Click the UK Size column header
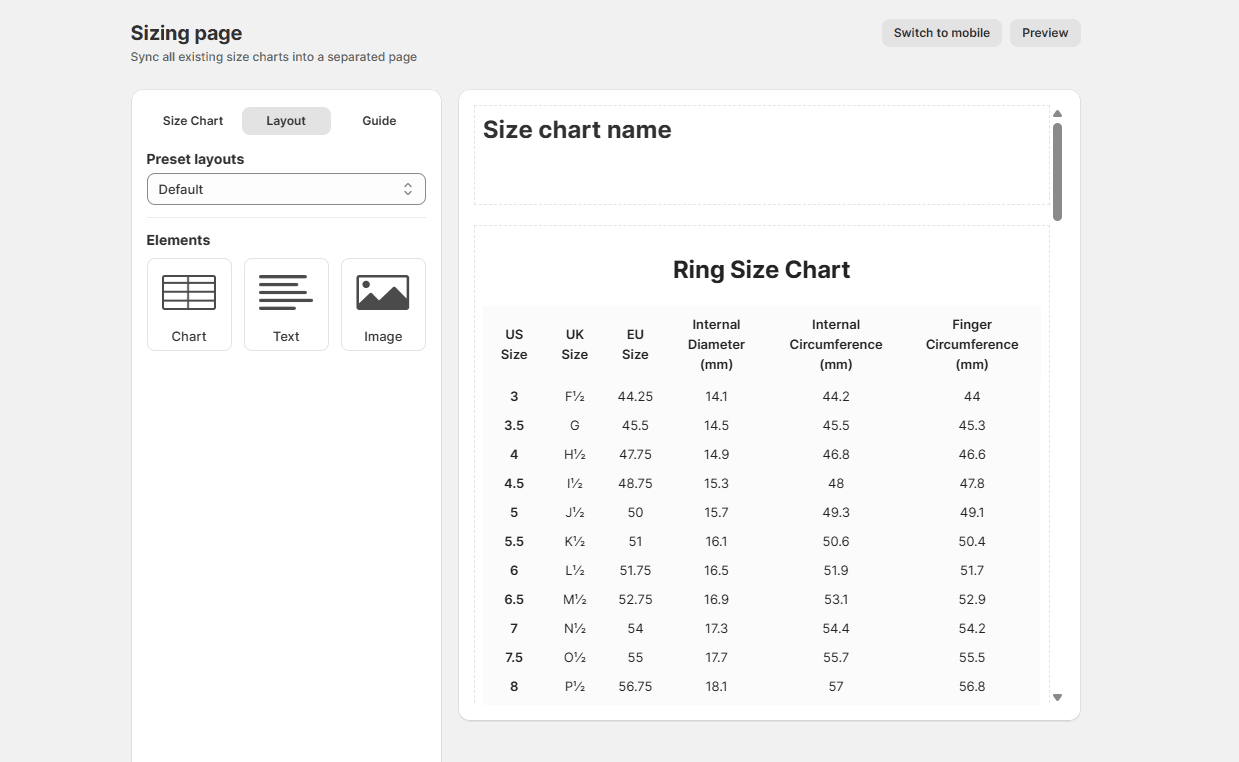Viewport: 1239px width, 762px height. point(575,344)
